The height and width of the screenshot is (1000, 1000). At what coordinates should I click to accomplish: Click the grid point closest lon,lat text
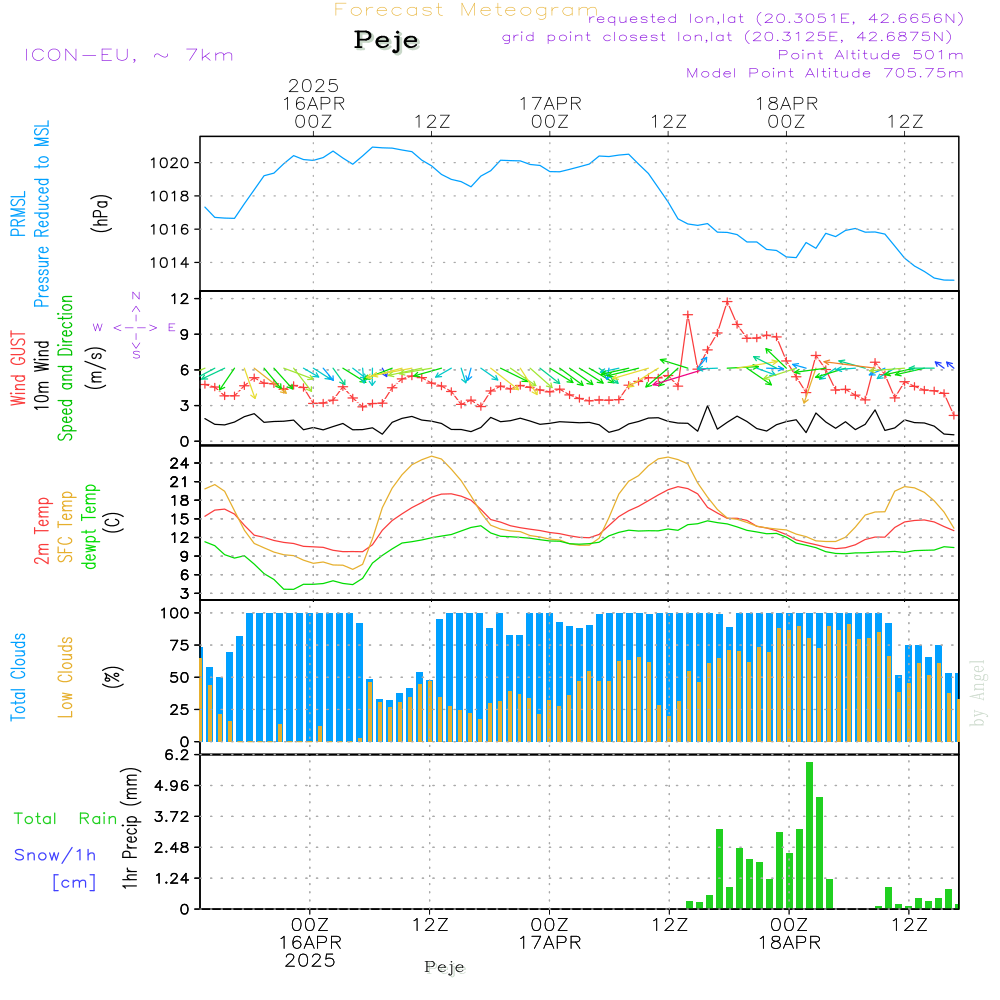[727, 36]
